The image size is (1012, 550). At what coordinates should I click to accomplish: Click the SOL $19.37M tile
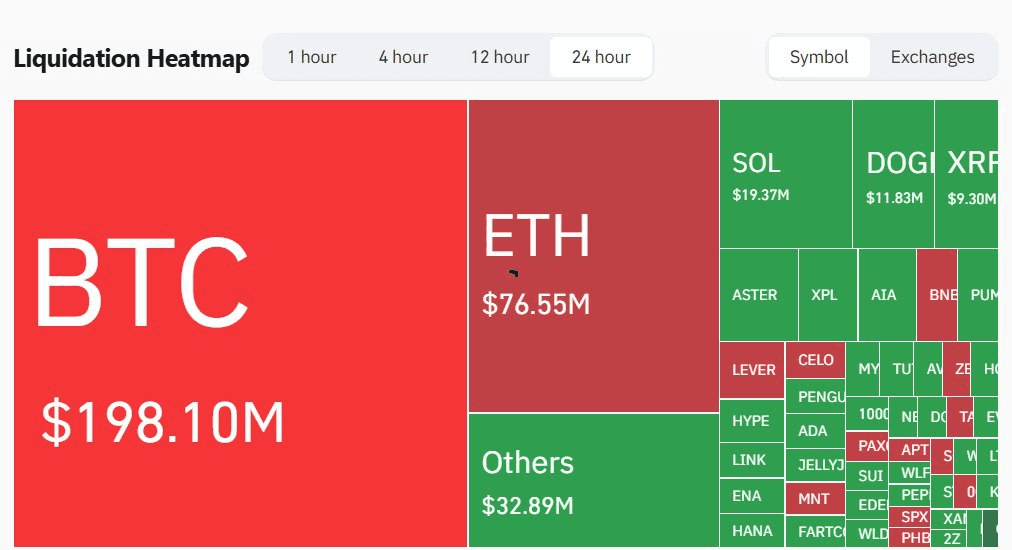click(785, 174)
